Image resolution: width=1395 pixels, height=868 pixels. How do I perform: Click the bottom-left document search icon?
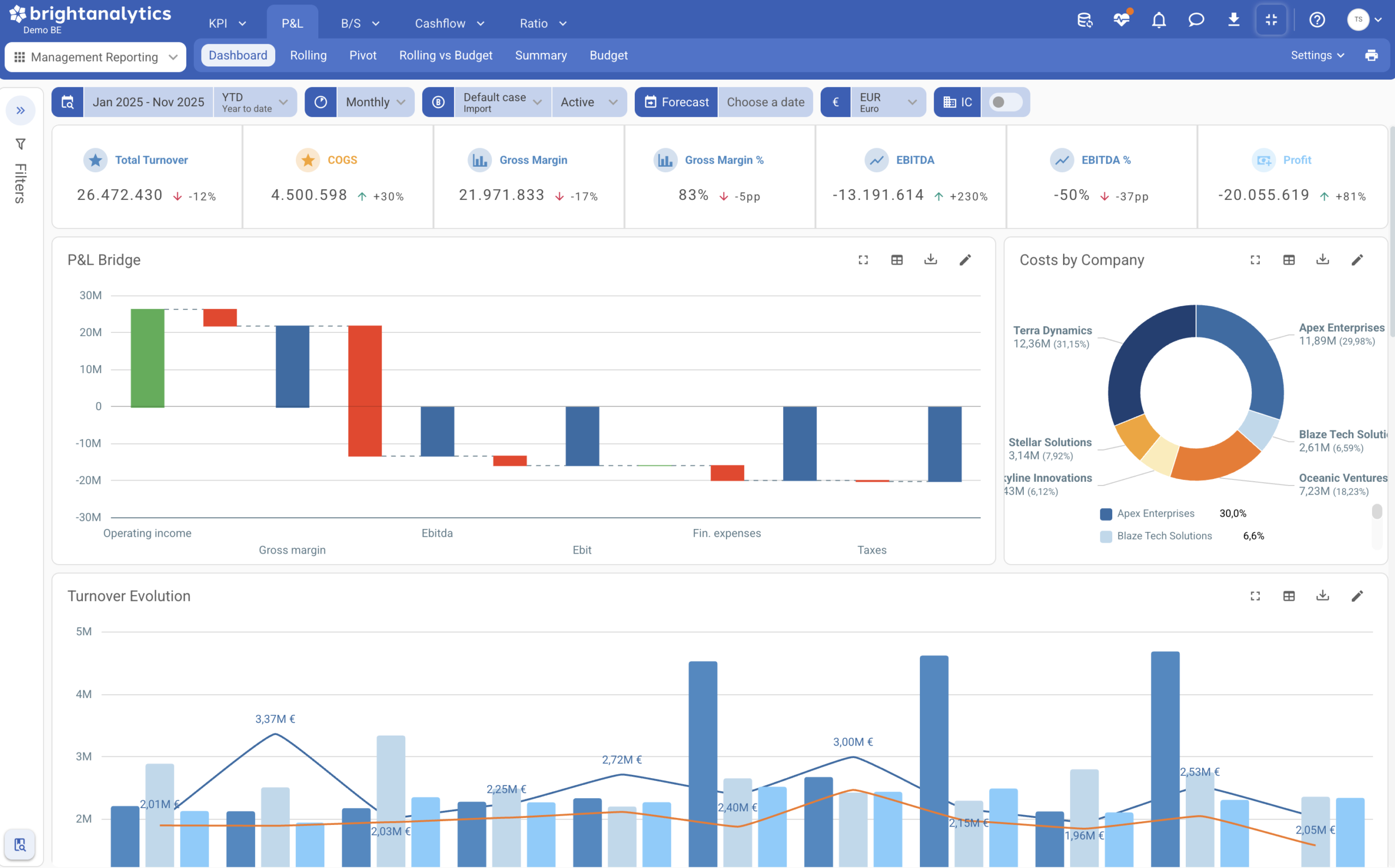tap(20, 845)
